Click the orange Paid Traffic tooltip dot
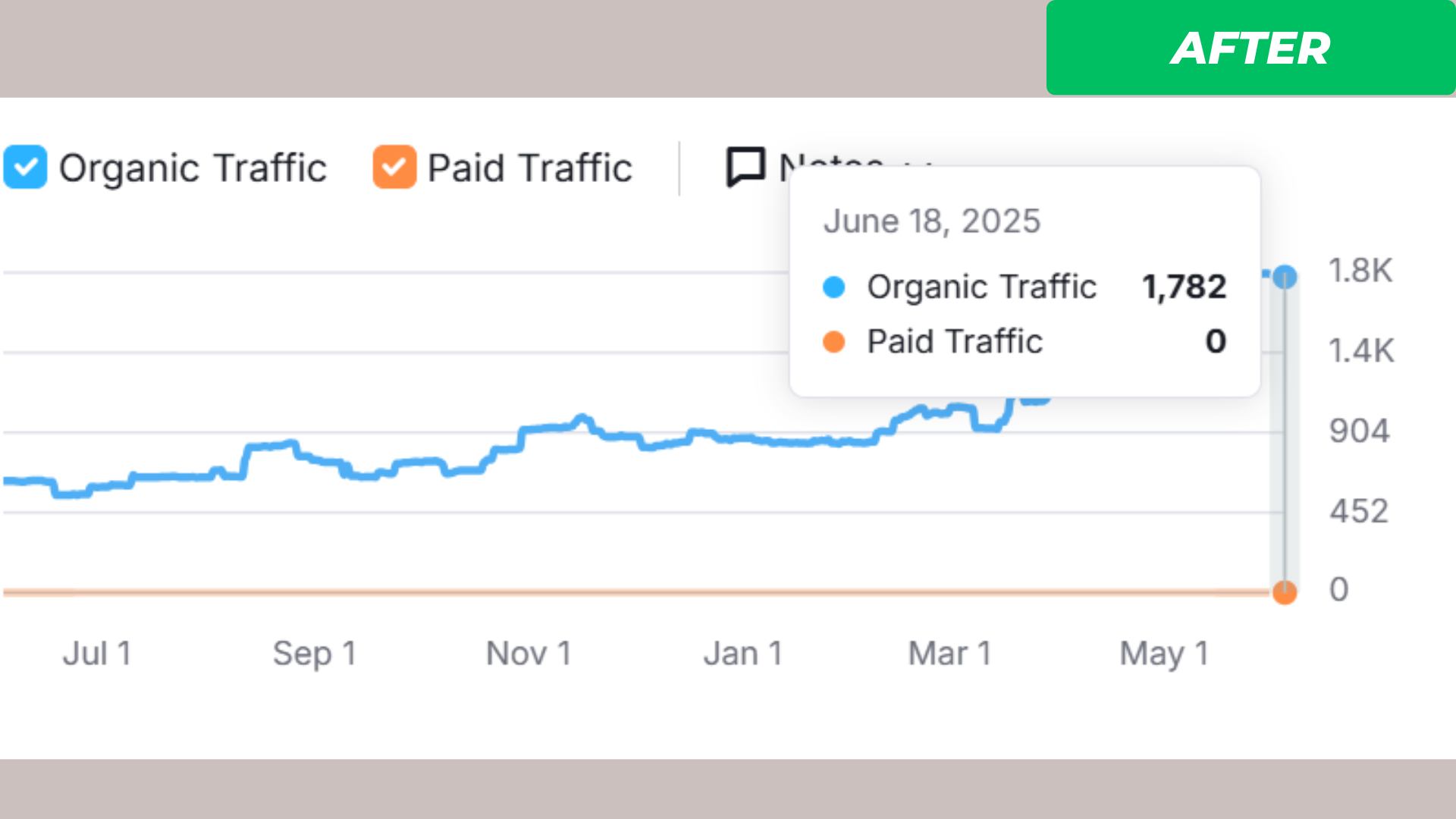Screen dimensions: 1456x819 pyautogui.click(x=833, y=342)
